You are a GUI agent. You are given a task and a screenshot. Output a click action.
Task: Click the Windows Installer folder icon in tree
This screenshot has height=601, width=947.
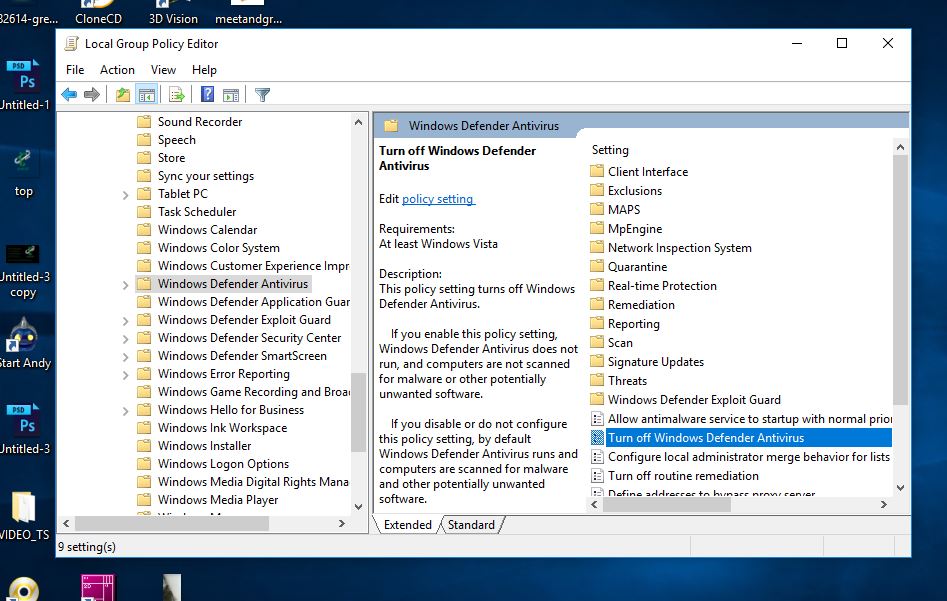coord(144,446)
